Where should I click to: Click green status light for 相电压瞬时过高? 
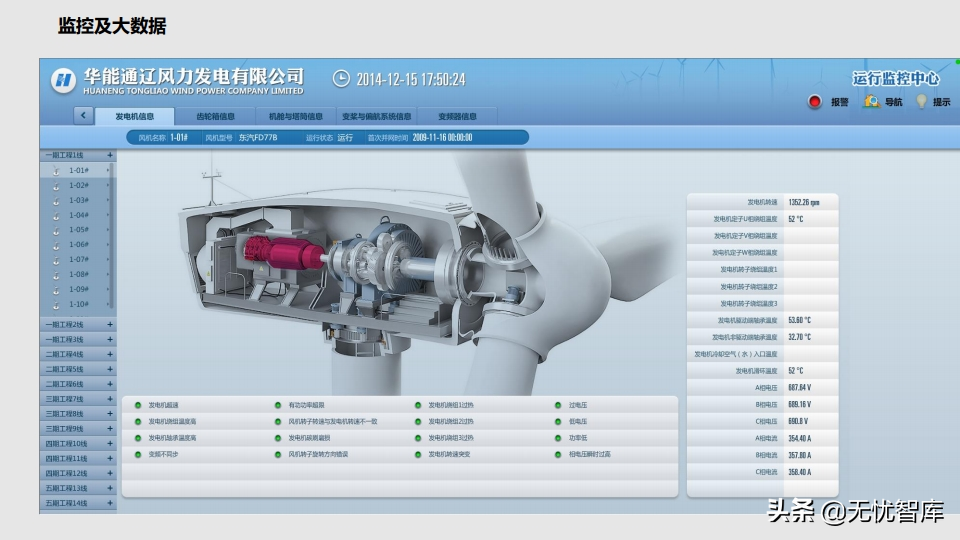558,455
